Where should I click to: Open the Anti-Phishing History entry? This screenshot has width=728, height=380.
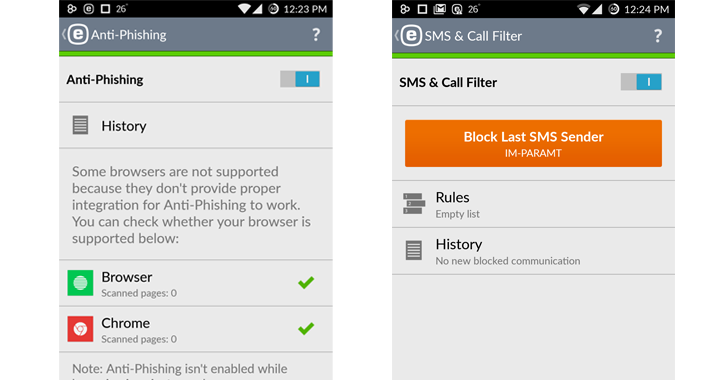pos(196,125)
